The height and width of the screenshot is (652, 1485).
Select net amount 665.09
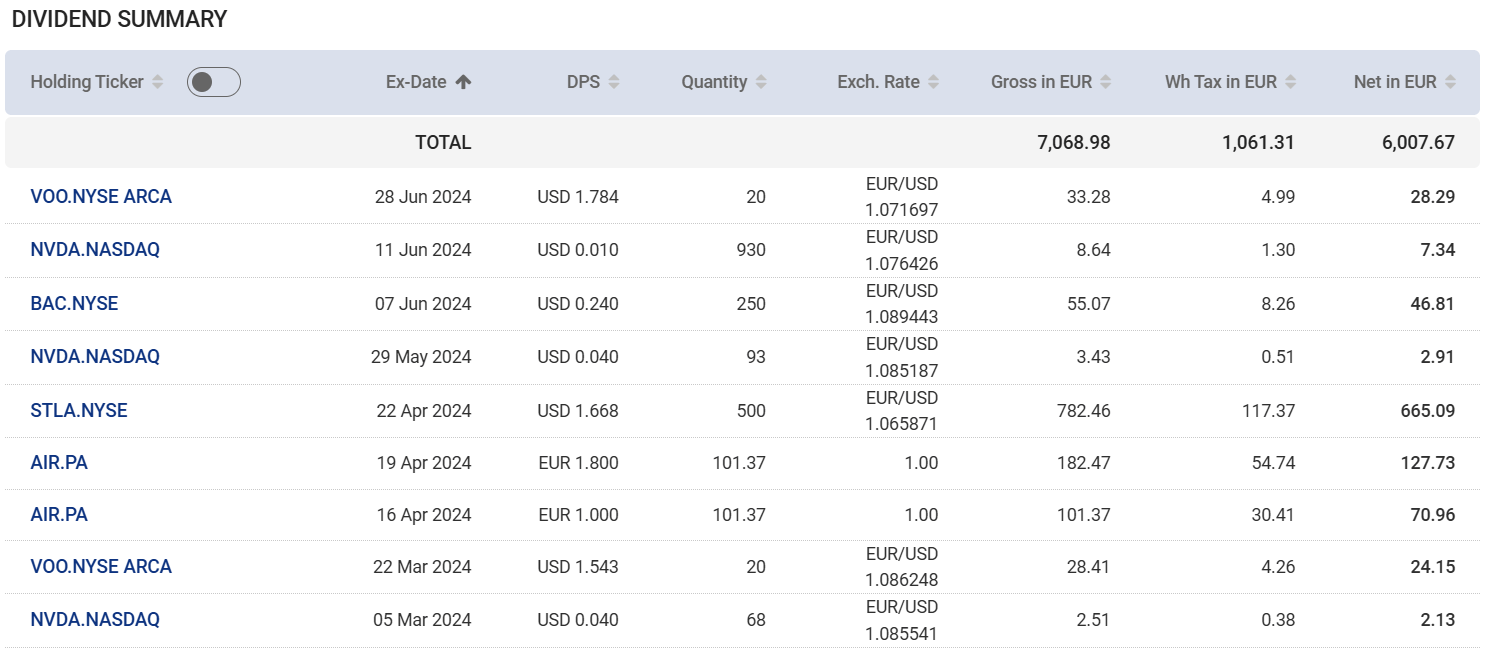click(x=1428, y=411)
